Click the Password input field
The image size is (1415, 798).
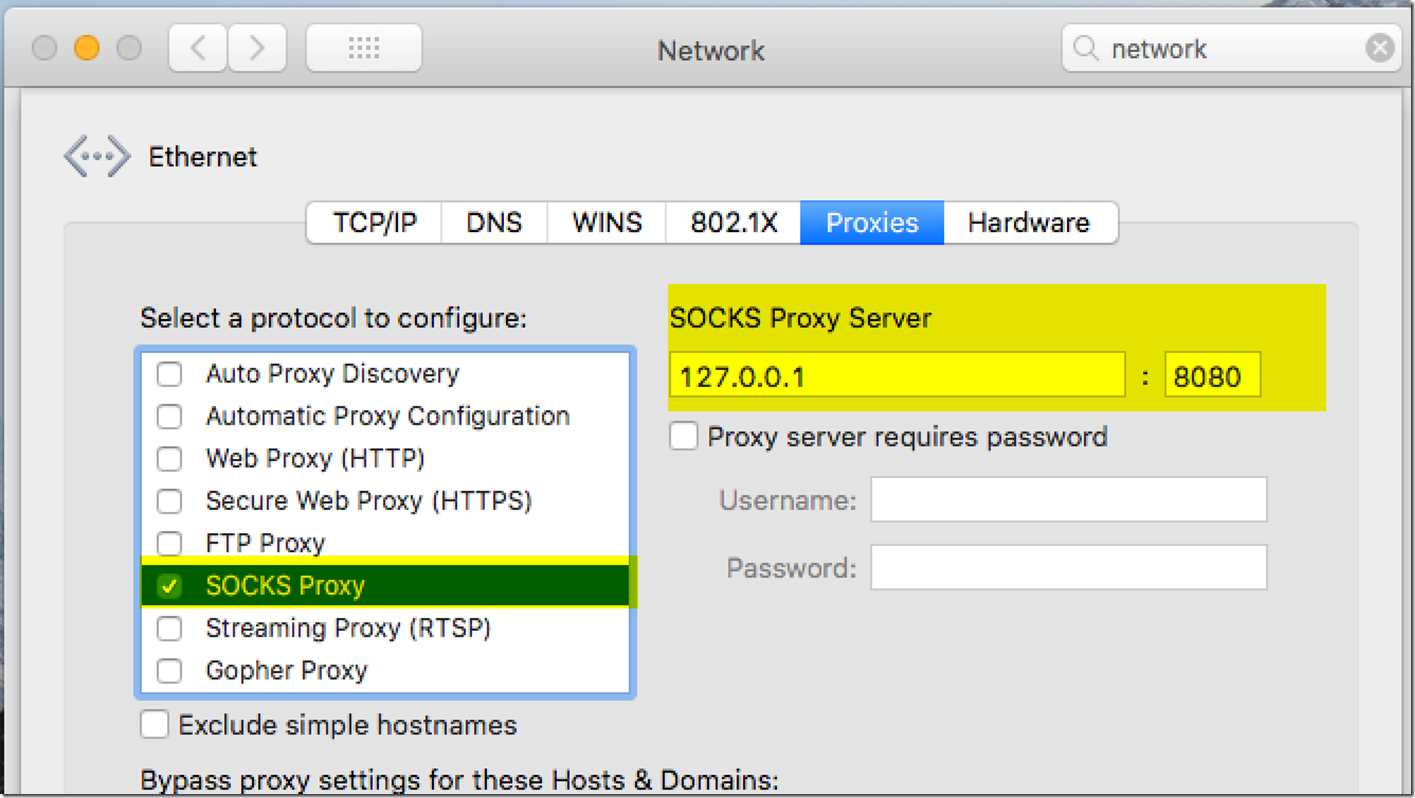(x=1068, y=567)
